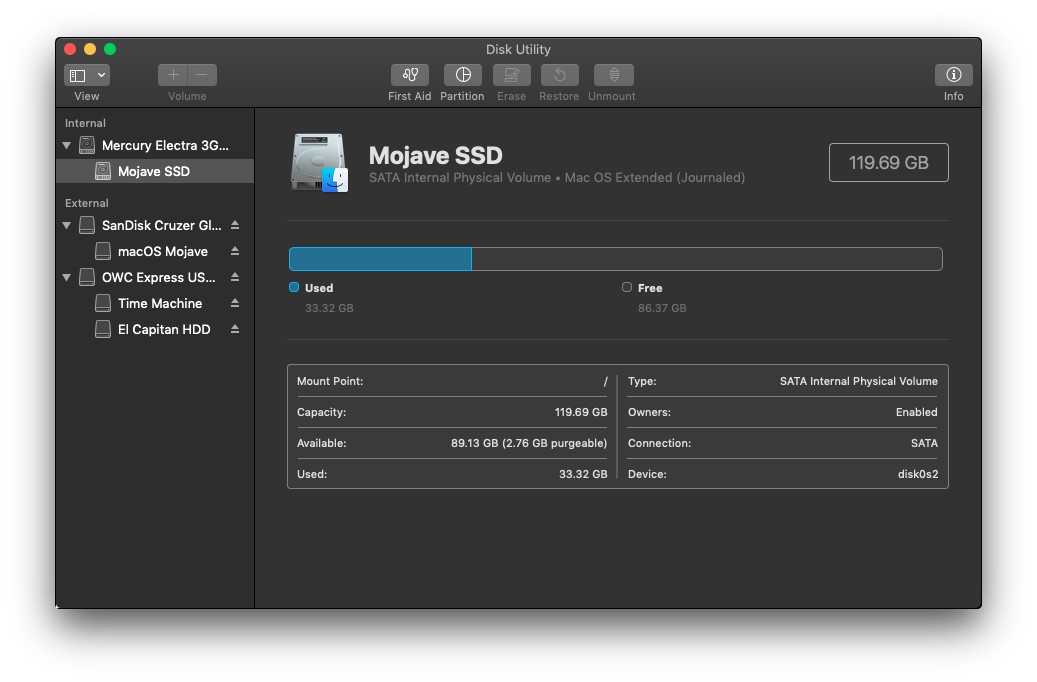Select OWC Express US... drive
Image resolution: width=1037 pixels, height=682 pixels.
(155, 278)
